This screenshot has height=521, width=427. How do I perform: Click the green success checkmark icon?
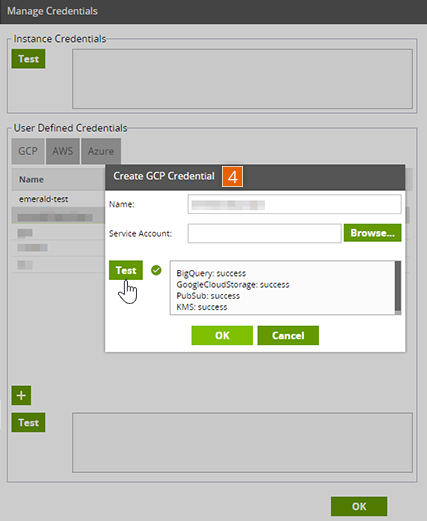pyautogui.click(x=156, y=270)
